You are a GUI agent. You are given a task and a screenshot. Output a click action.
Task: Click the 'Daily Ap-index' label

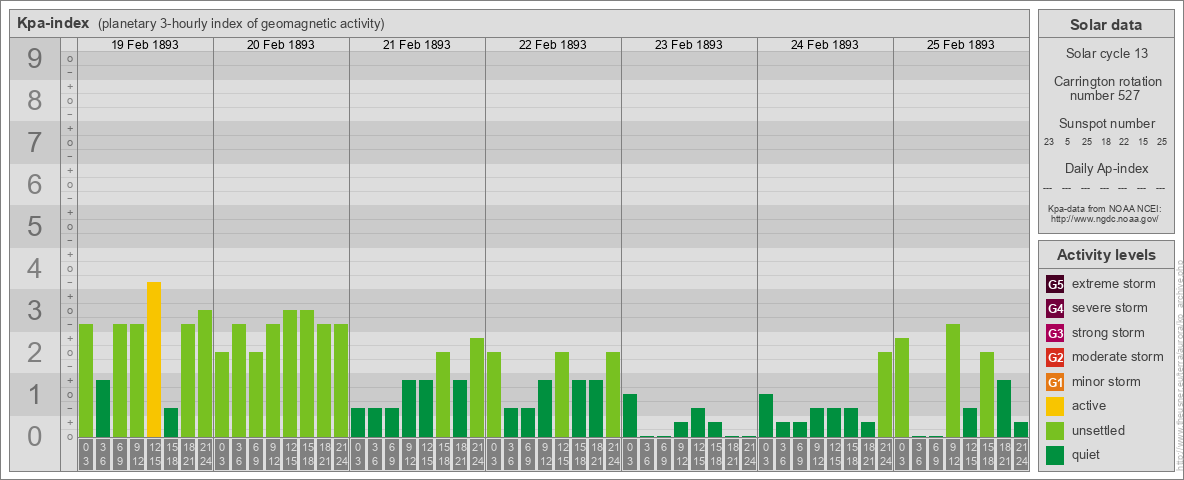[x=1106, y=168]
